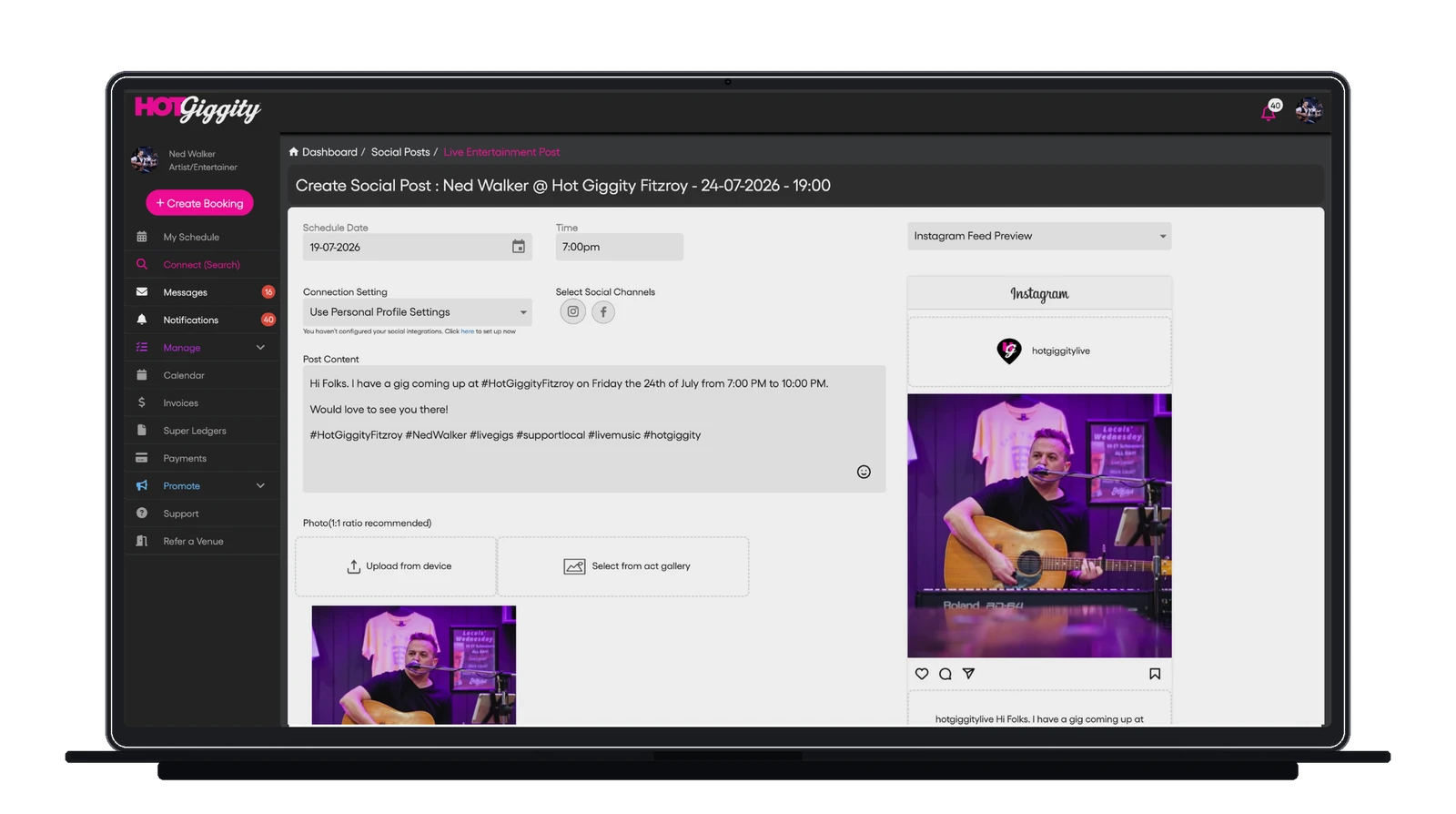Like the Instagram preview with heart icon
Screen dimensions: 1456x814
922,674
